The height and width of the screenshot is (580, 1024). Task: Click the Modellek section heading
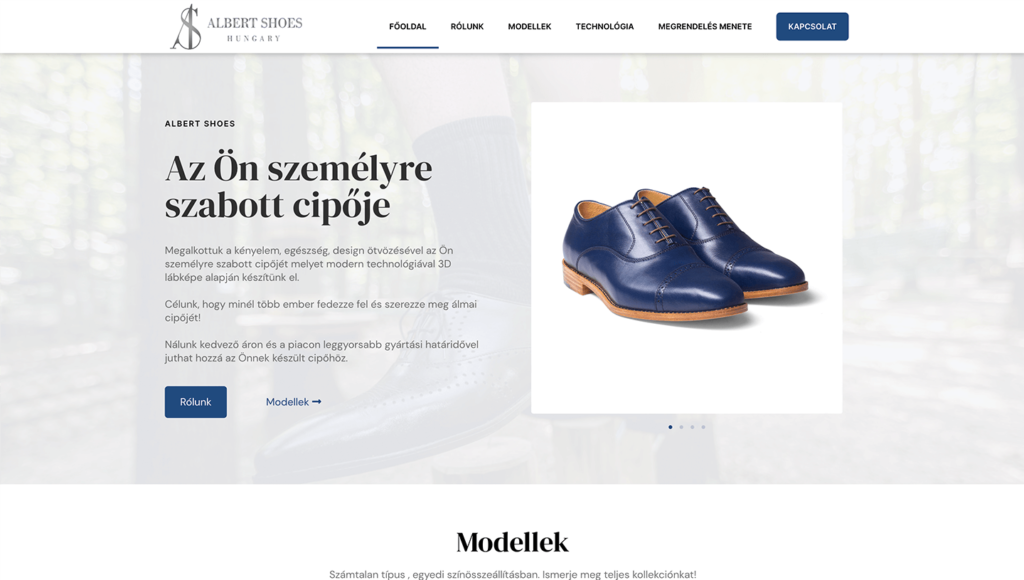[512, 542]
